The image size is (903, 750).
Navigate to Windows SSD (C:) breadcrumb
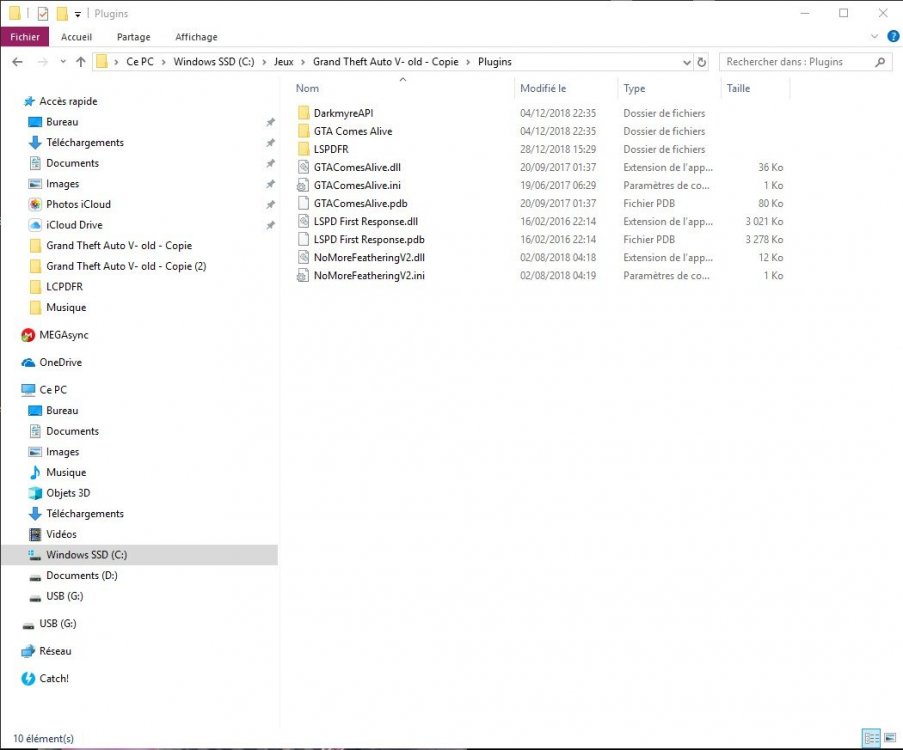(x=214, y=62)
